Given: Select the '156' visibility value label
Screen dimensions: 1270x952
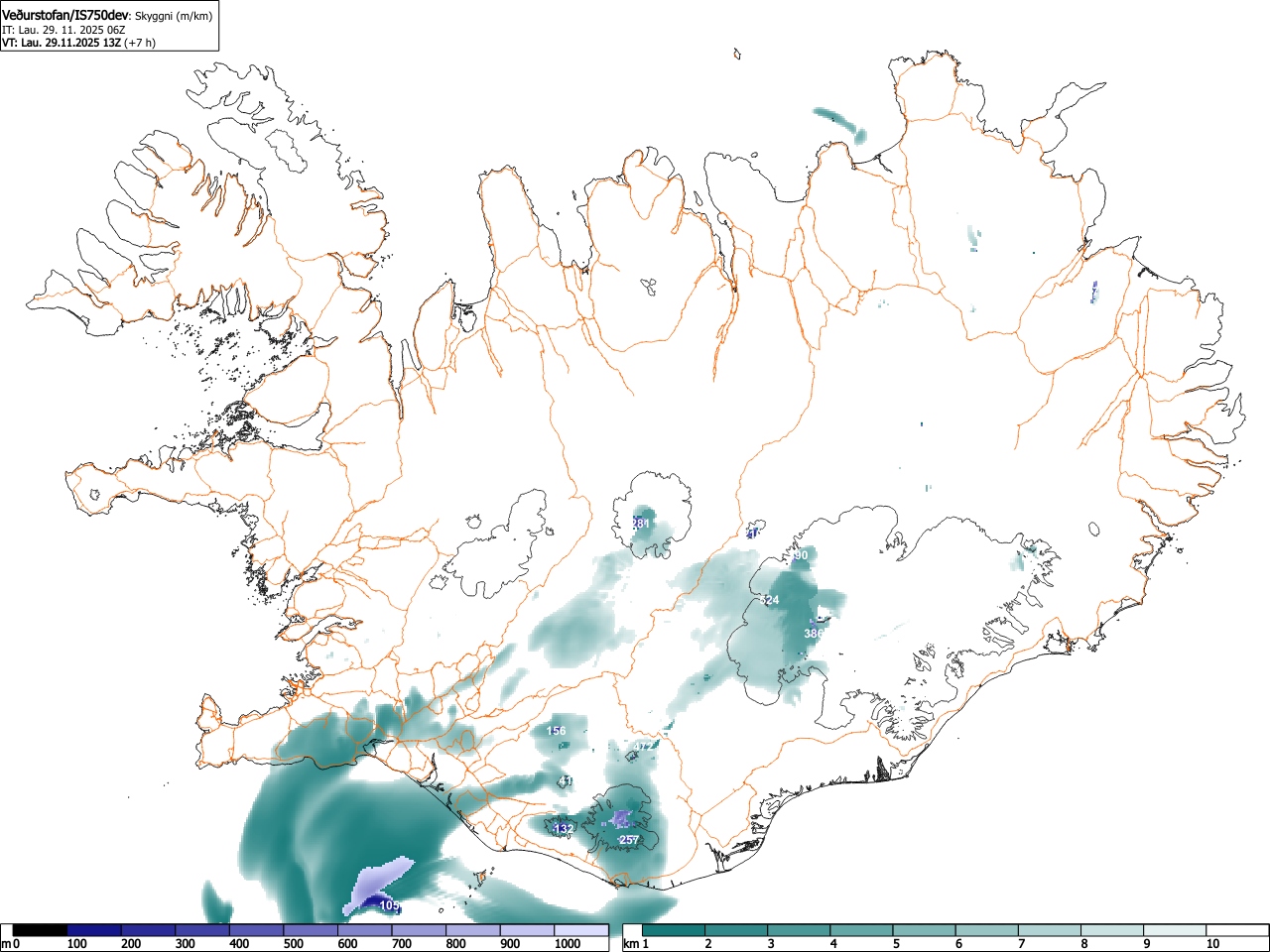Looking at the screenshot, I should [x=557, y=732].
